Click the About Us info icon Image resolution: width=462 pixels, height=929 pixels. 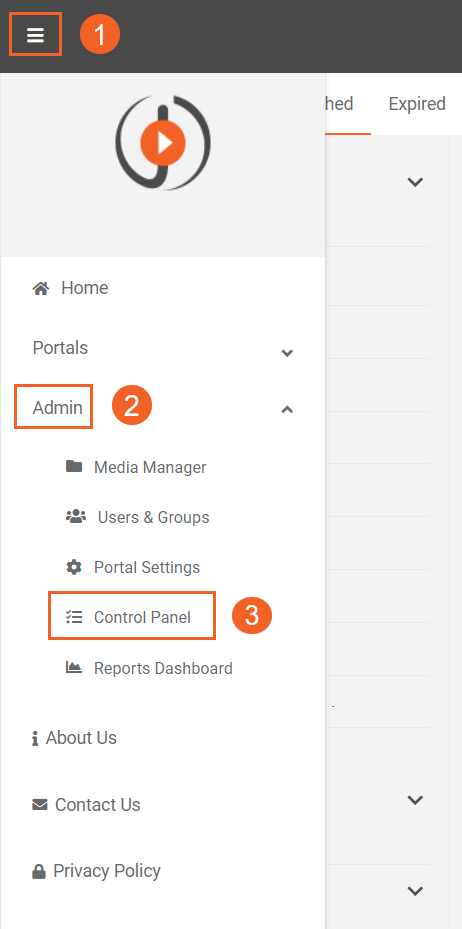[x=35, y=738]
